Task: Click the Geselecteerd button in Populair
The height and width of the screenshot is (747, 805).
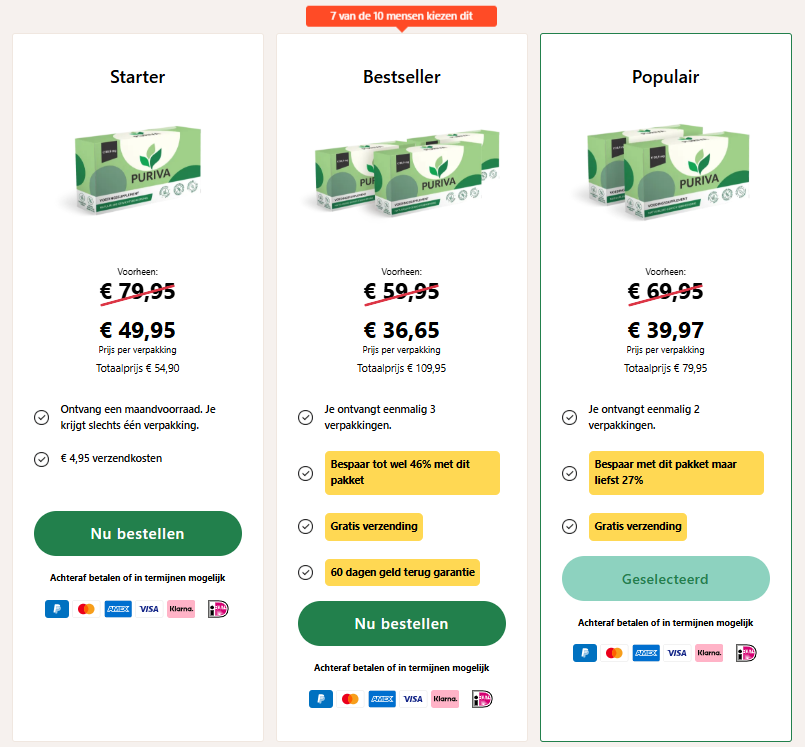Action: click(x=665, y=579)
